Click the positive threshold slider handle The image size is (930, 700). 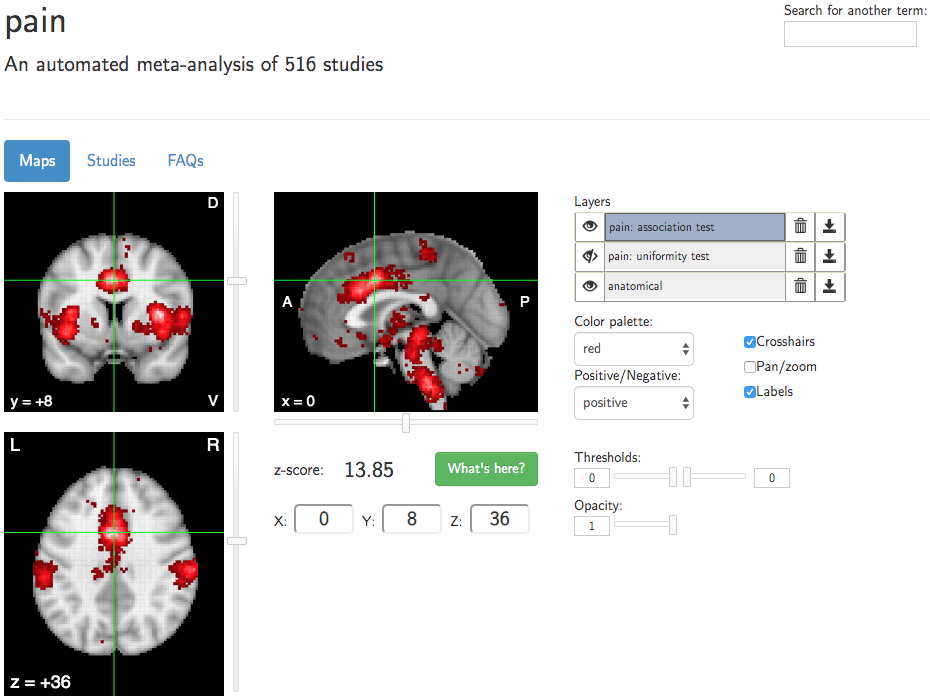687,477
